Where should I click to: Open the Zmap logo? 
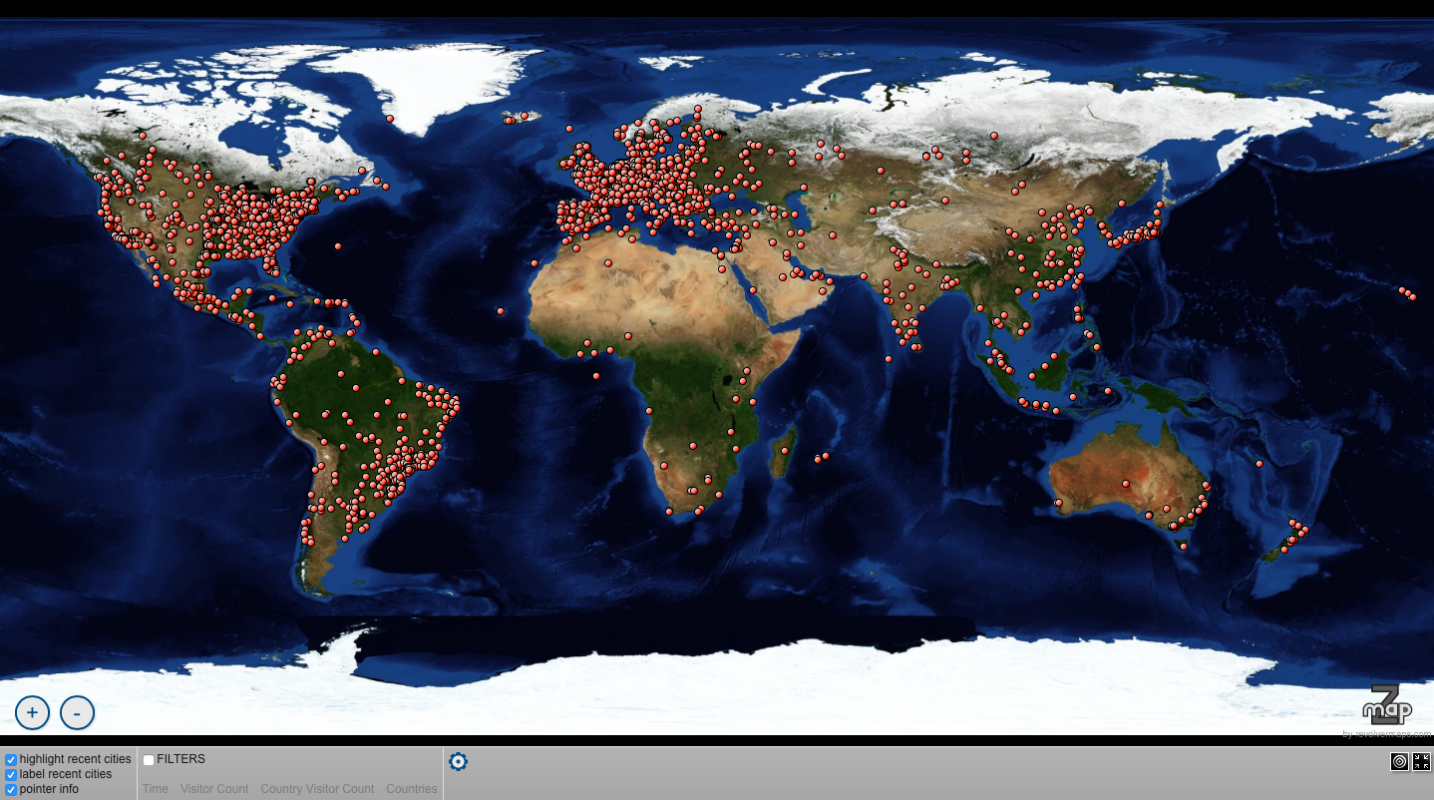pyautogui.click(x=1388, y=707)
